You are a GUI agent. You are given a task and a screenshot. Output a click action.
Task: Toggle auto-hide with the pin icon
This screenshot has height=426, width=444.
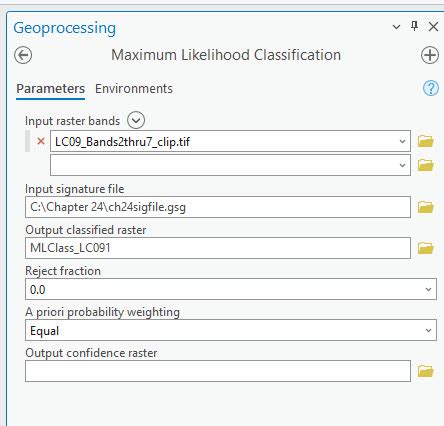pyautogui.click(x=414, y=26)
